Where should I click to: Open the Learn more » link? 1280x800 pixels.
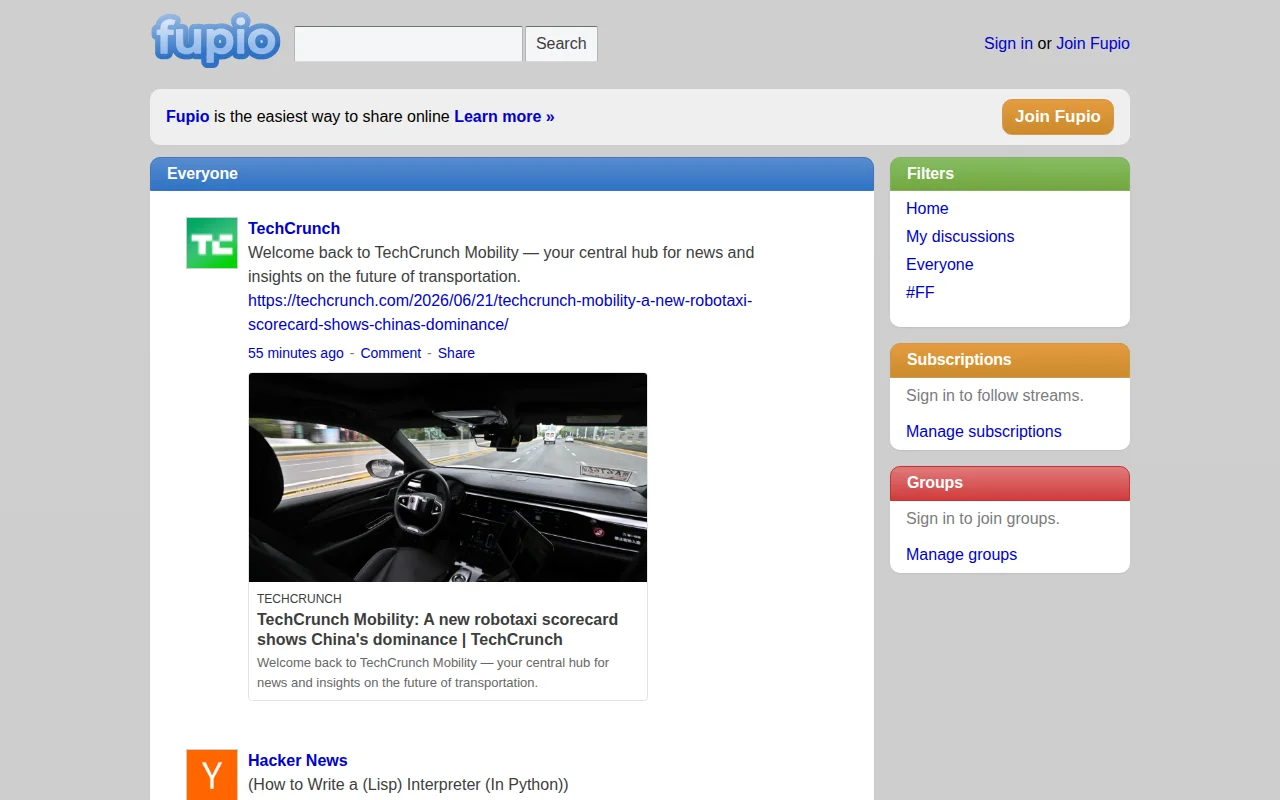(504, 116)
